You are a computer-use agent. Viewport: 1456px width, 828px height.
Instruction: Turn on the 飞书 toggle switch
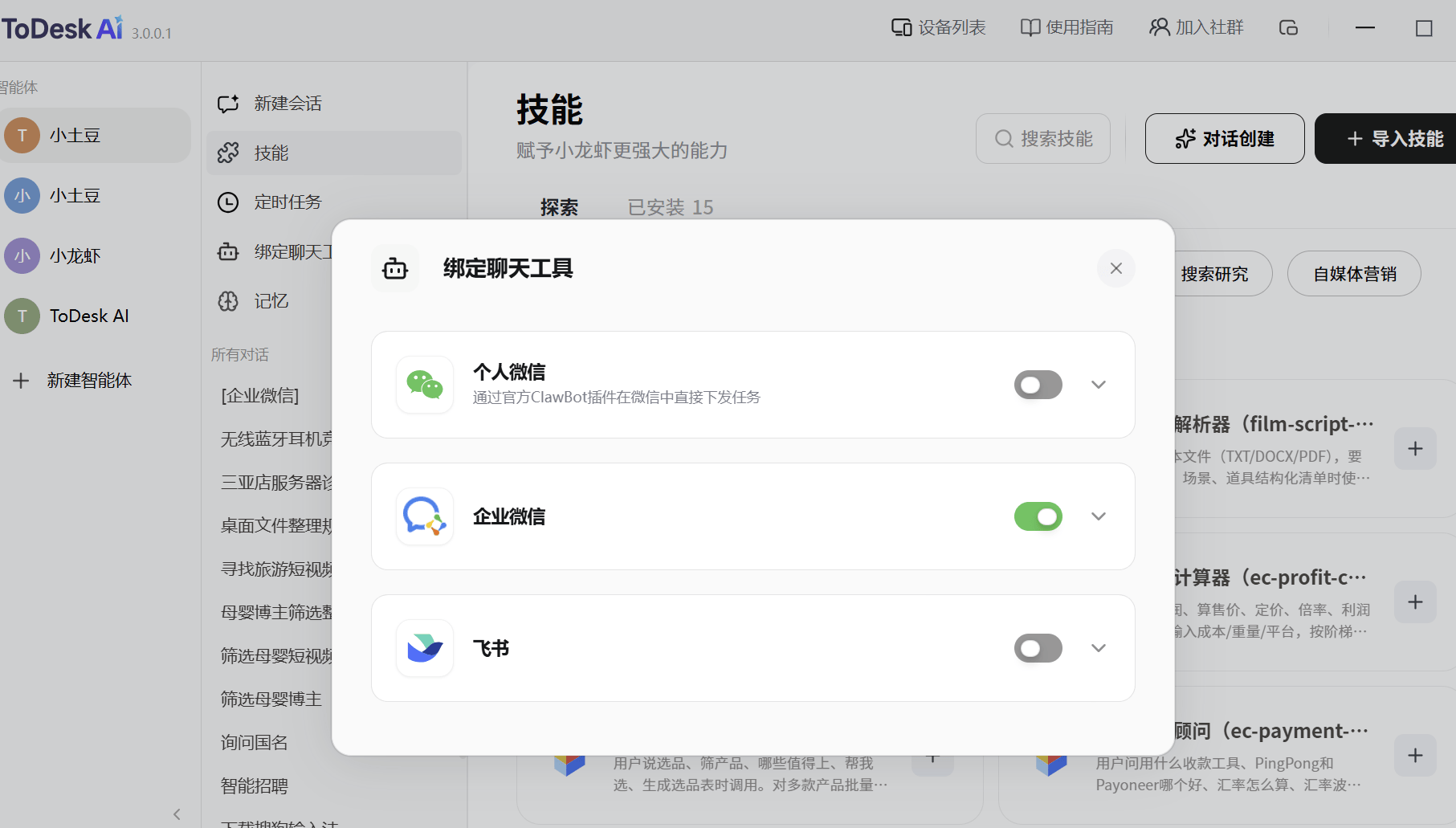click(x=1038, y=648)
